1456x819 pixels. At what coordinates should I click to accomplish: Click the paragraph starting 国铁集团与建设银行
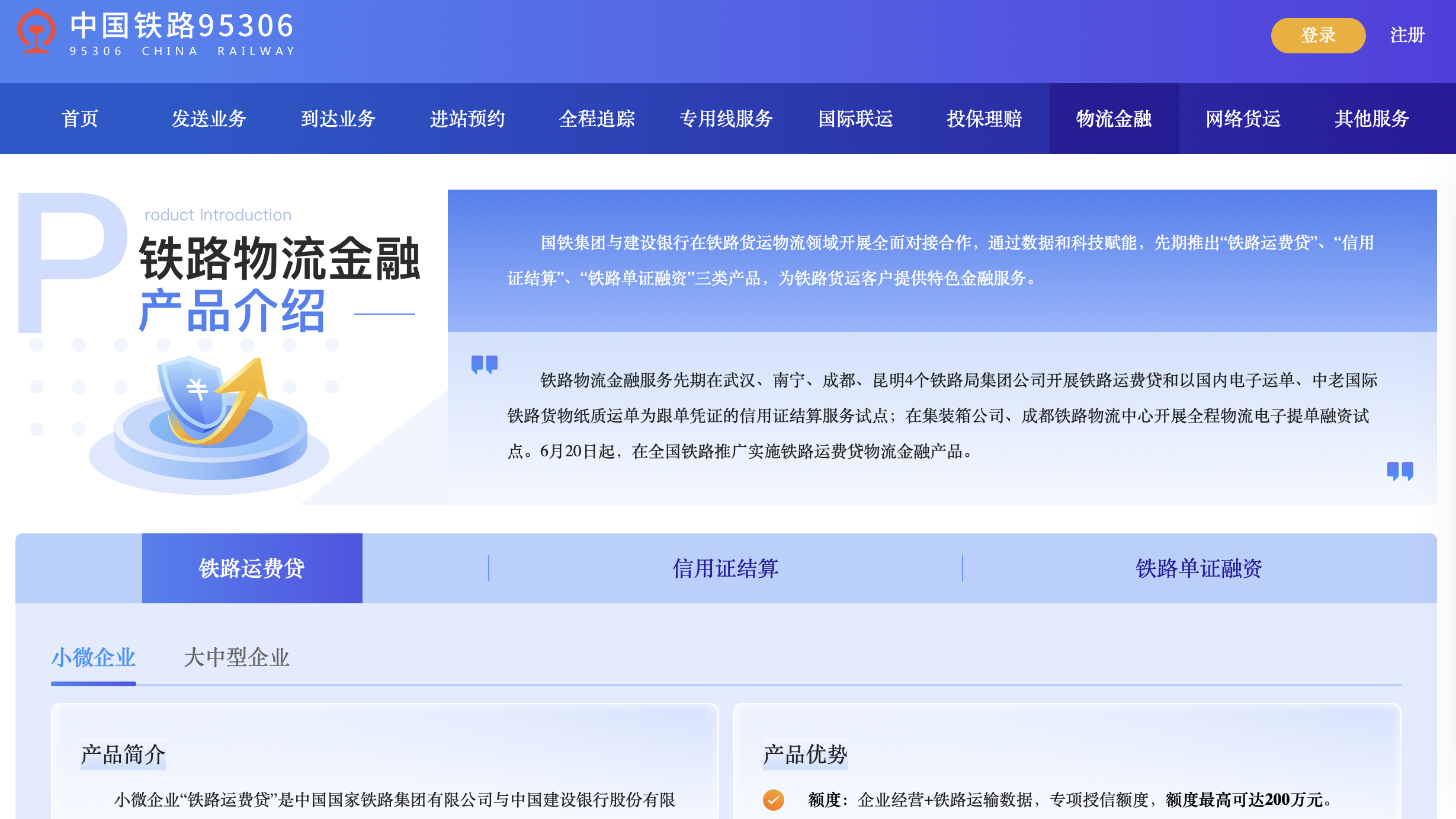click(x=941, y=260)
